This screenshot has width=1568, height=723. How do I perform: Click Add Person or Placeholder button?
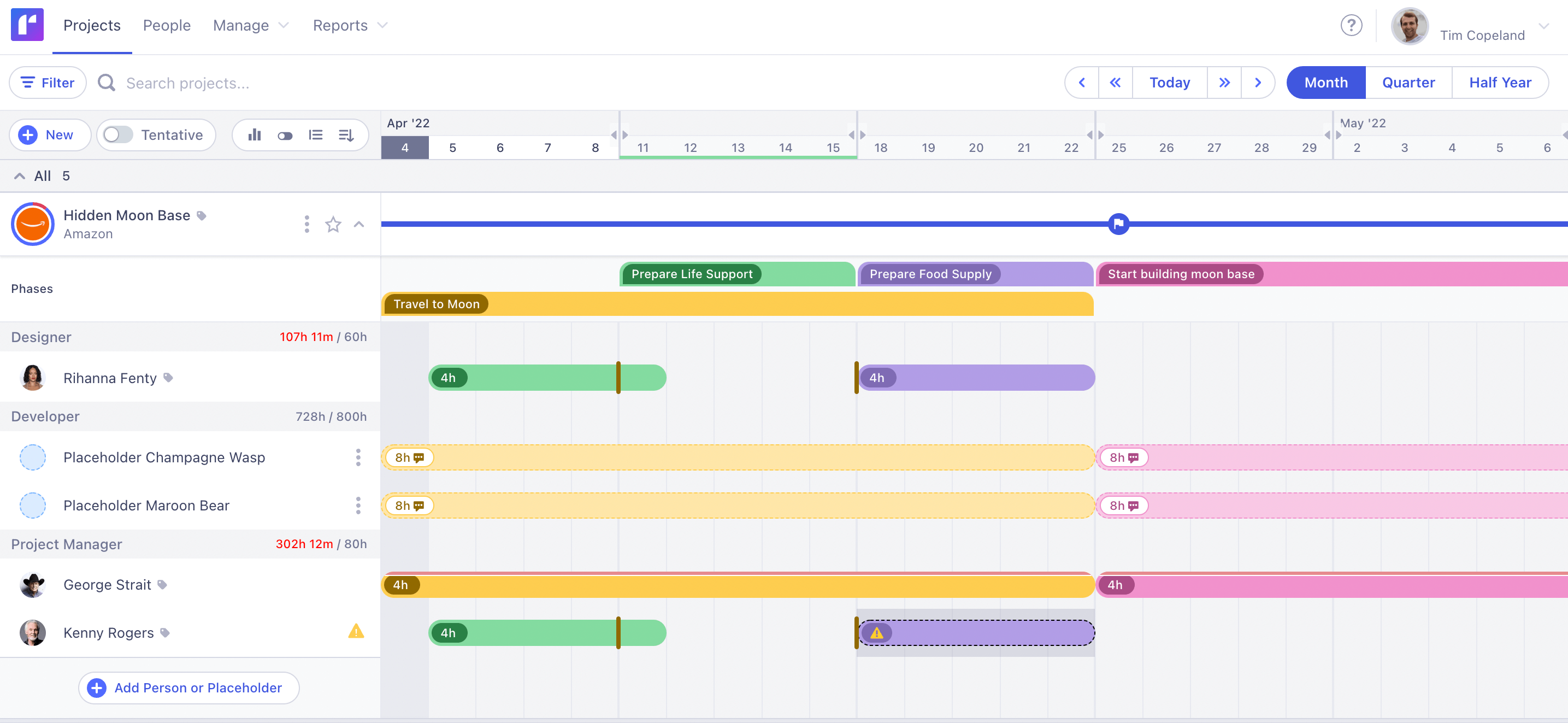click(x=188, y=687)
